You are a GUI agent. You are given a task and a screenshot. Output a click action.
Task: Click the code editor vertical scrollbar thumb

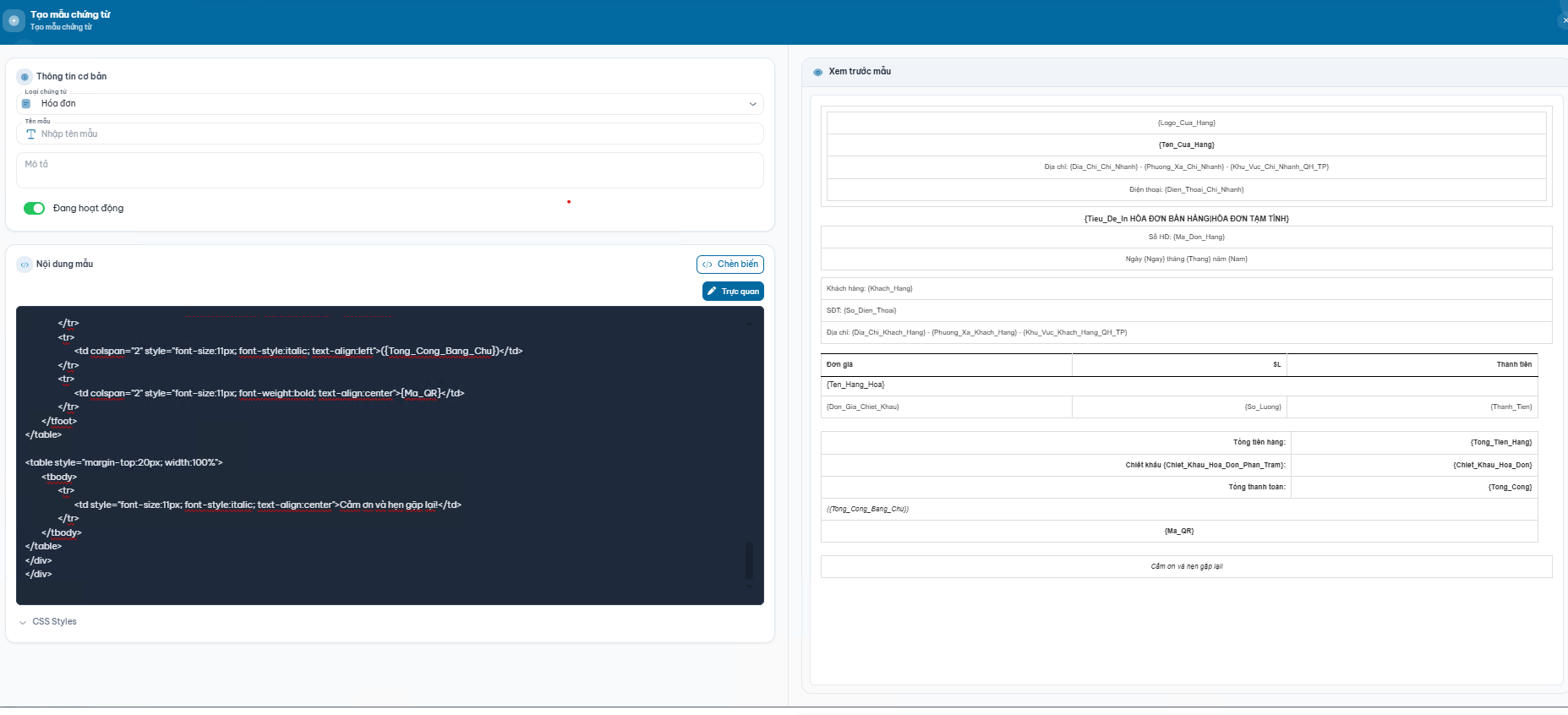tap(749, 559)
